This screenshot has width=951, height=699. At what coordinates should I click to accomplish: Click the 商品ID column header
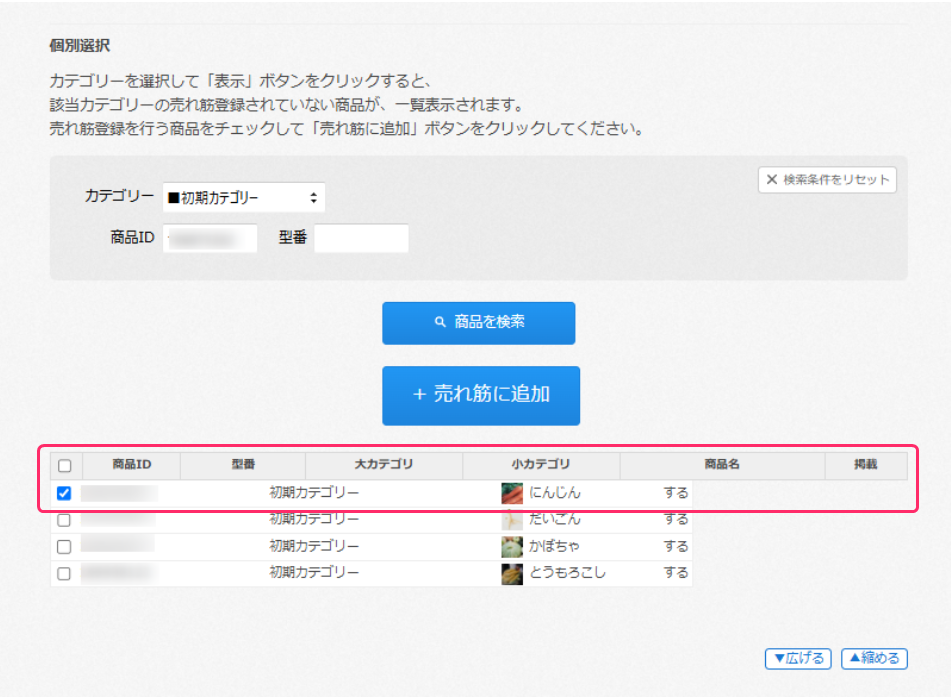[x=131, y=465]
